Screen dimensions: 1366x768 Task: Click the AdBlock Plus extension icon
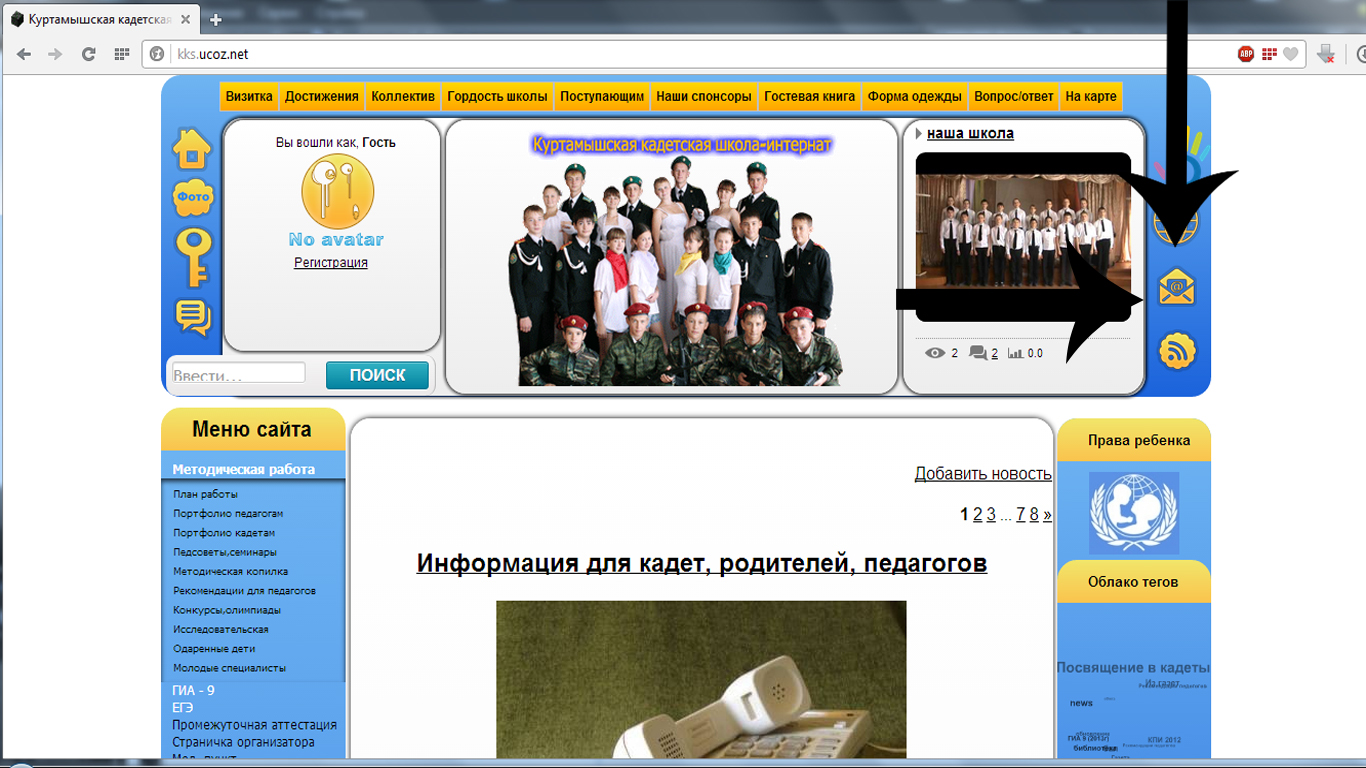pyautogui.click(x=1246, y=54)
